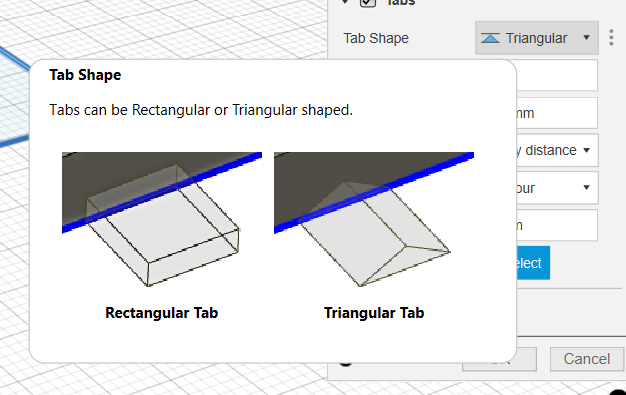Click the Triangular Tab illustration
Screen dimensions: 626x395
click(x=374, y=219)
